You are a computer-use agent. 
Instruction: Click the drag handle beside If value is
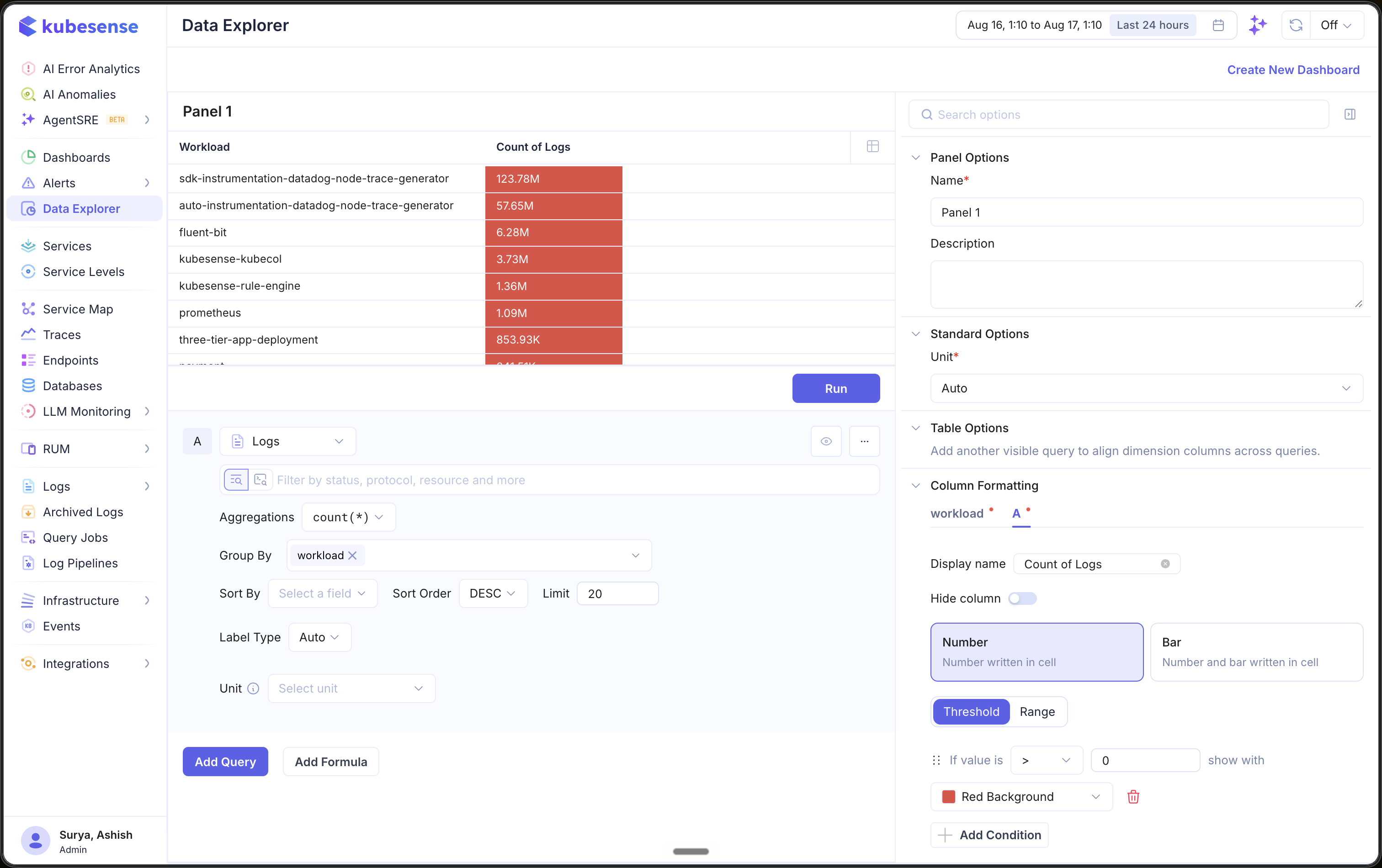click(936, 760)
